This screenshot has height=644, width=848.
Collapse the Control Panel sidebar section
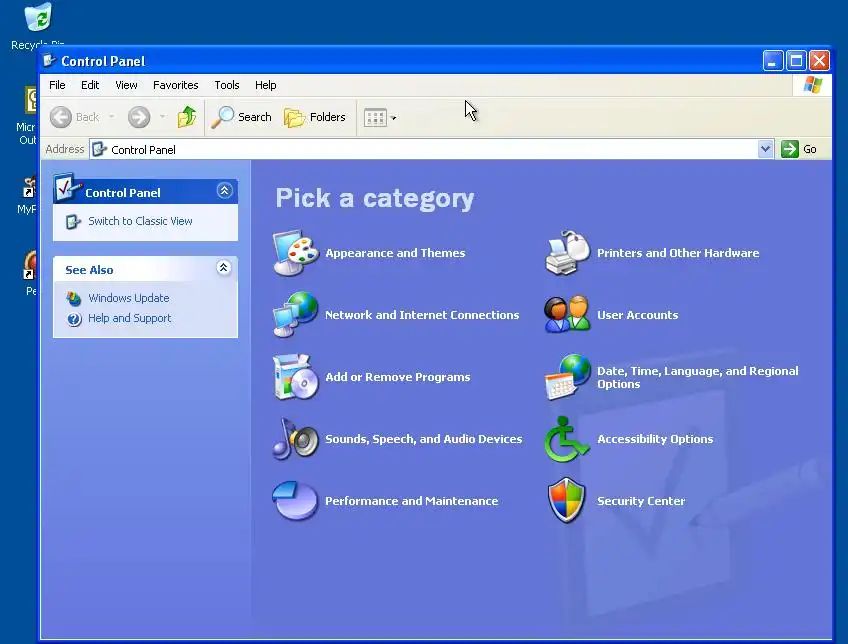coord(224,190)
